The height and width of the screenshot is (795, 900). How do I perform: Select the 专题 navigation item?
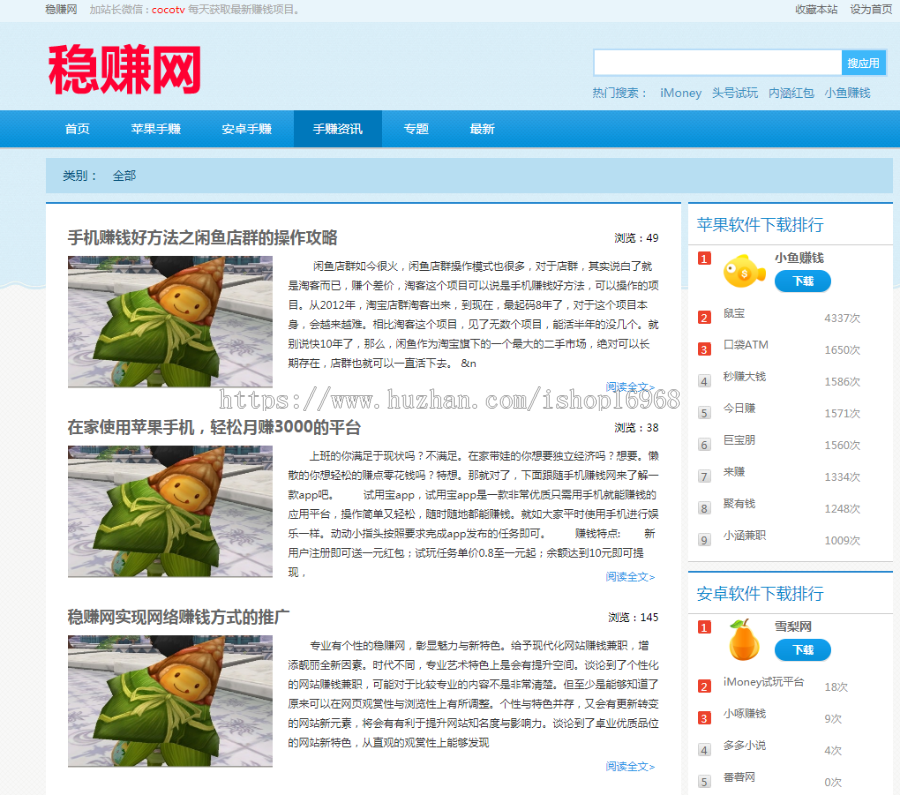click(x=415, y=128)
